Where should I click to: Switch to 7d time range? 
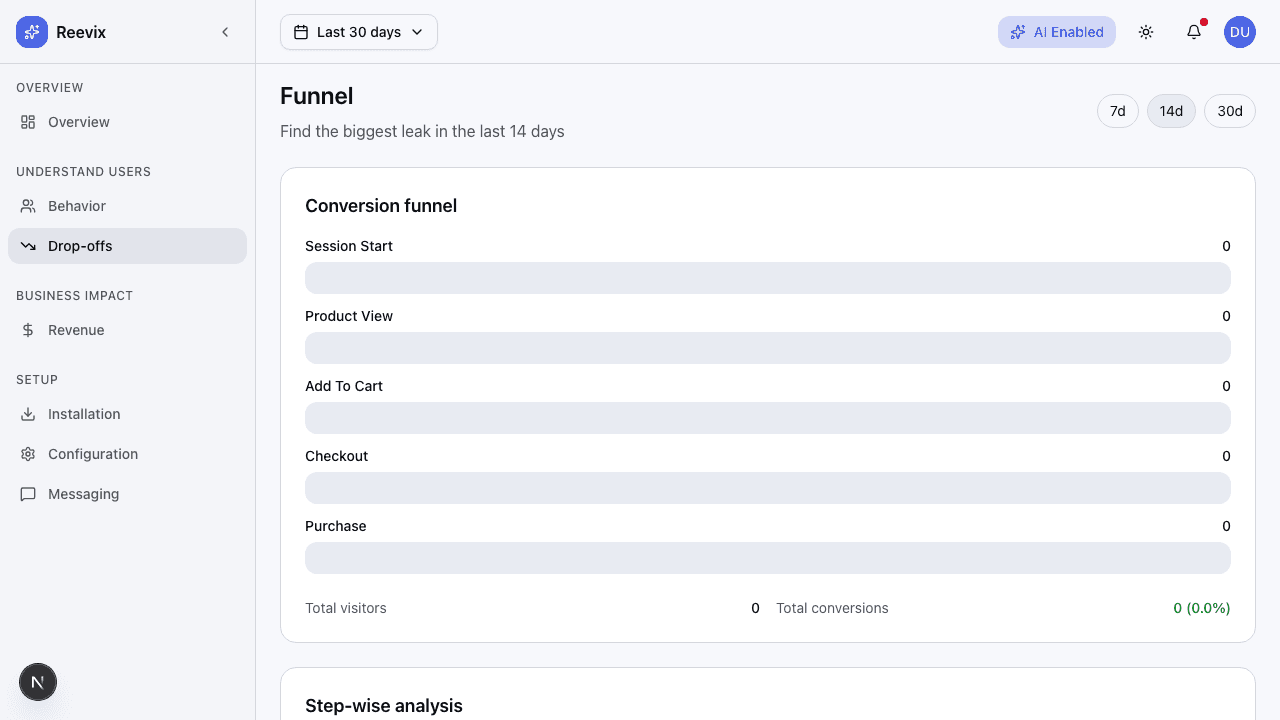point(1118,111)
